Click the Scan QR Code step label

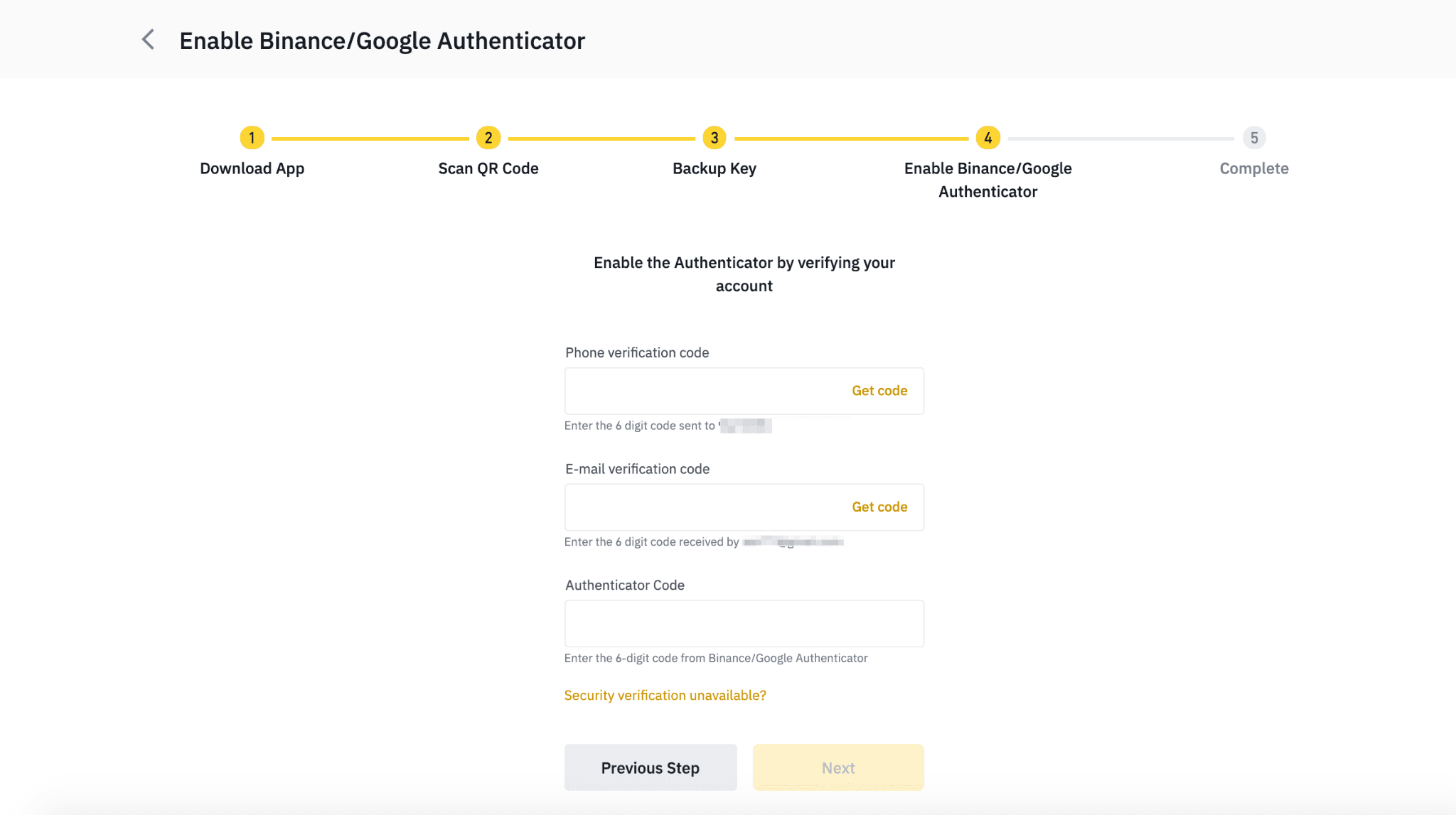click(488, 168)
